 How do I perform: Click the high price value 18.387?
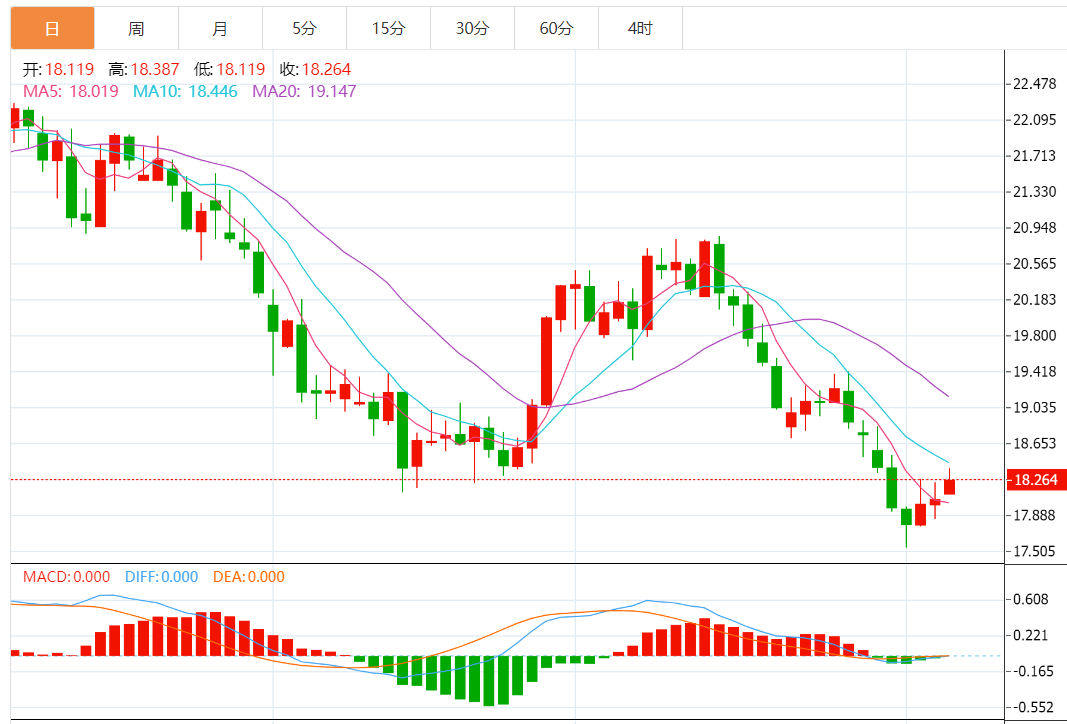[x=155, y=69]
